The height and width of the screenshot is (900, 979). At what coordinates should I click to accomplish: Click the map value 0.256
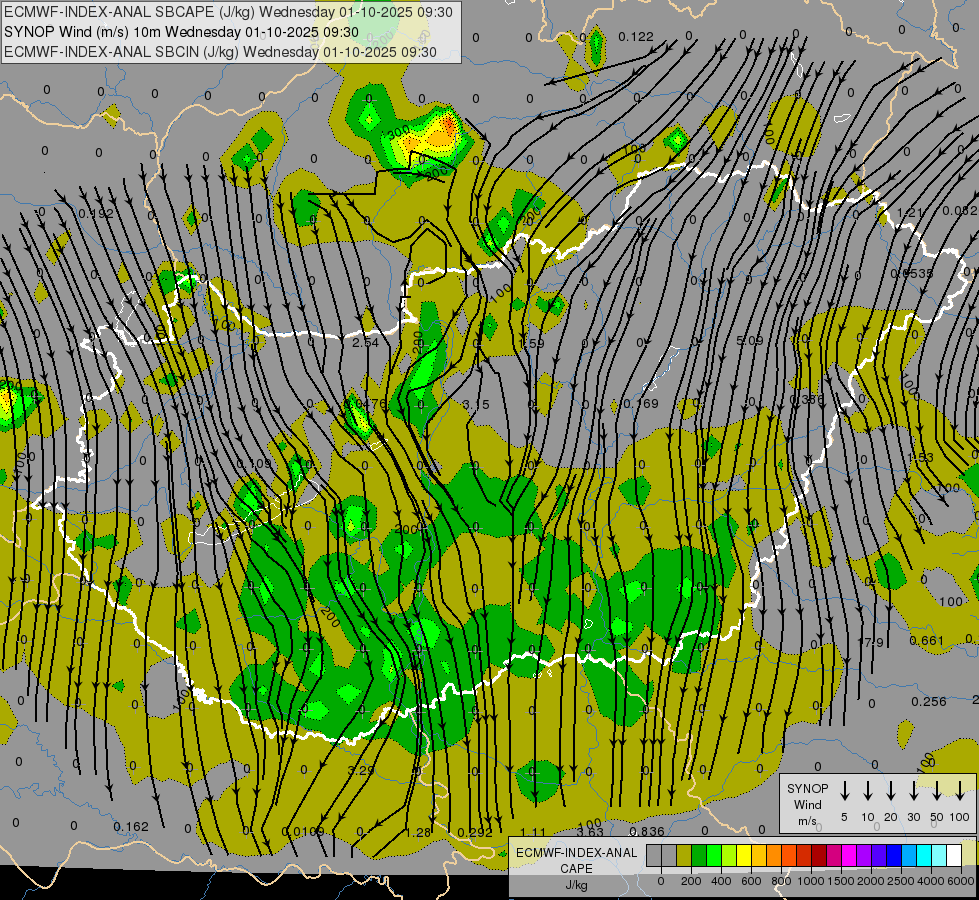coord(928,701)
